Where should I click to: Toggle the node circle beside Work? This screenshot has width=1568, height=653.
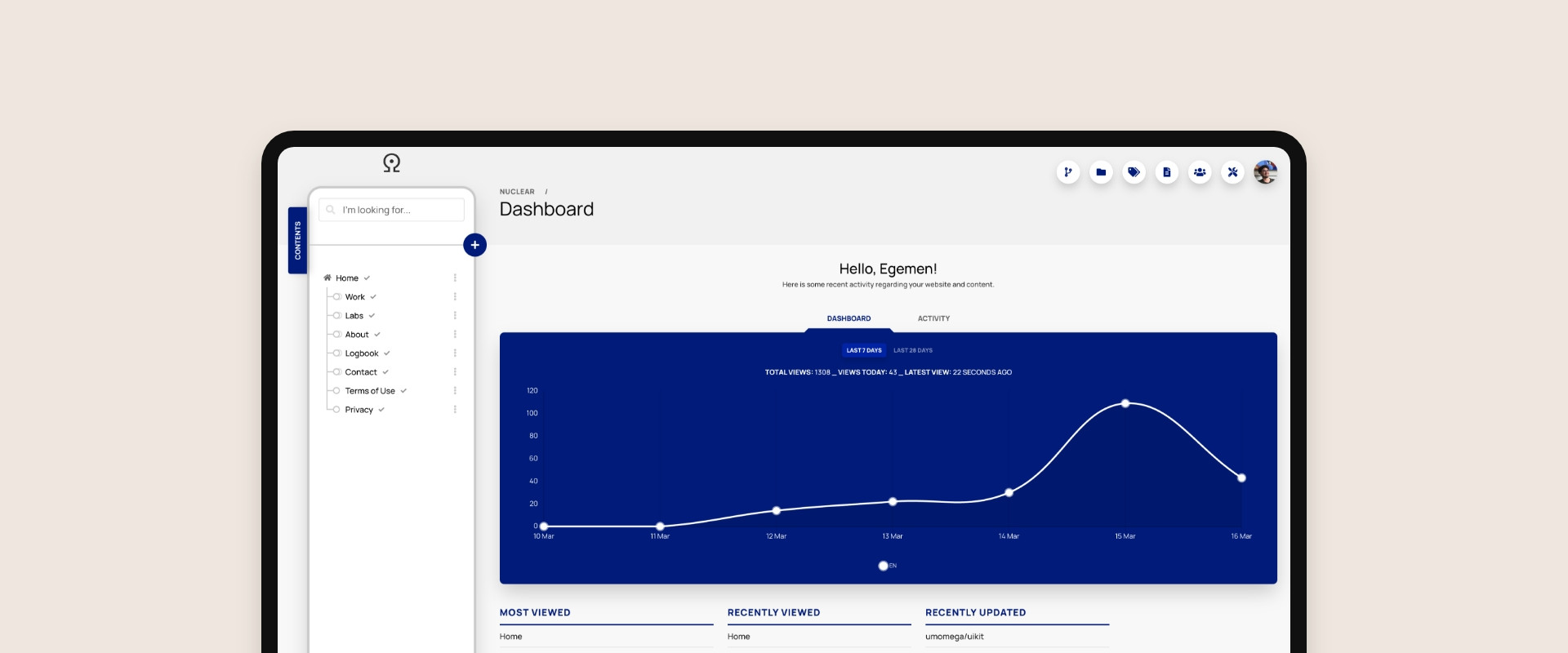coord(336,297)
